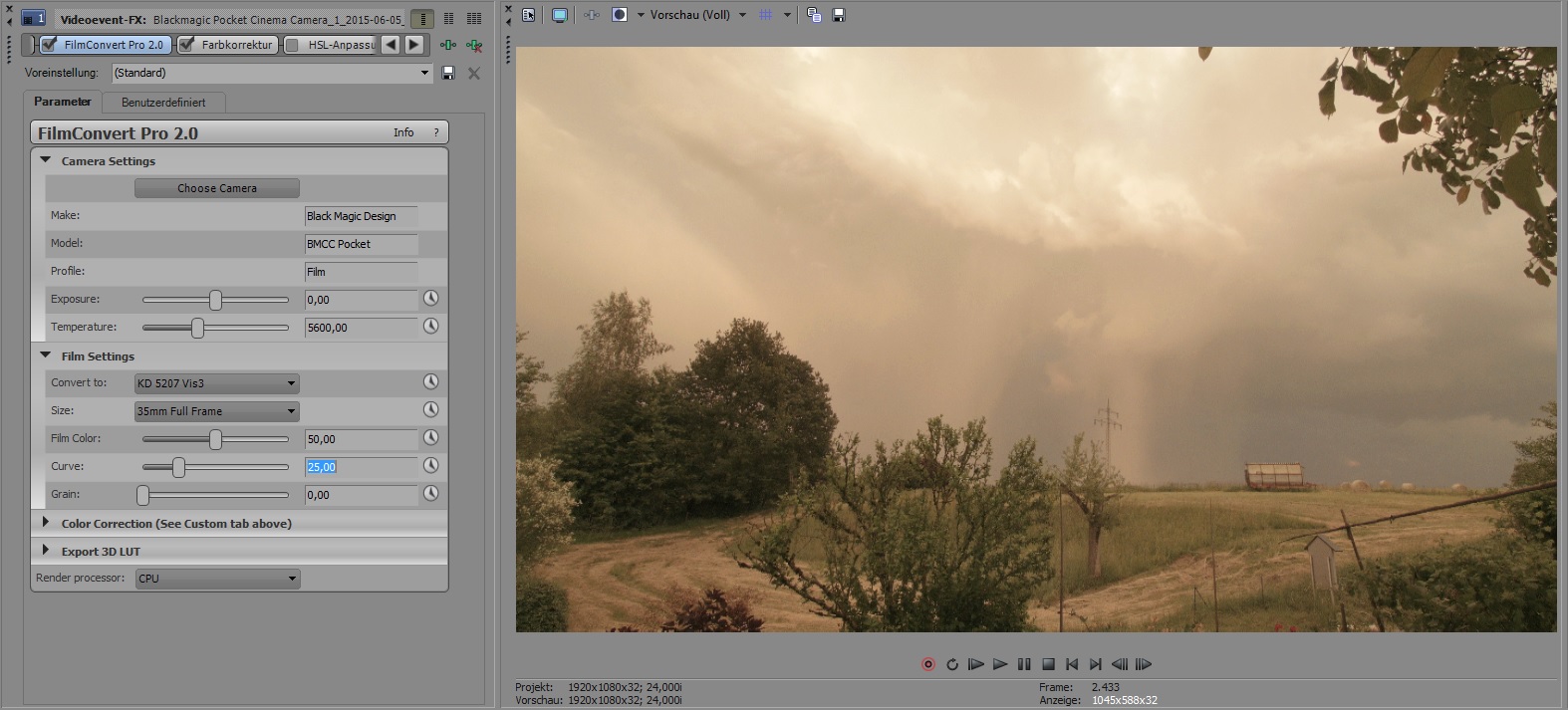Open the Size 35mm Full Frame dropdown

(216, 411)
